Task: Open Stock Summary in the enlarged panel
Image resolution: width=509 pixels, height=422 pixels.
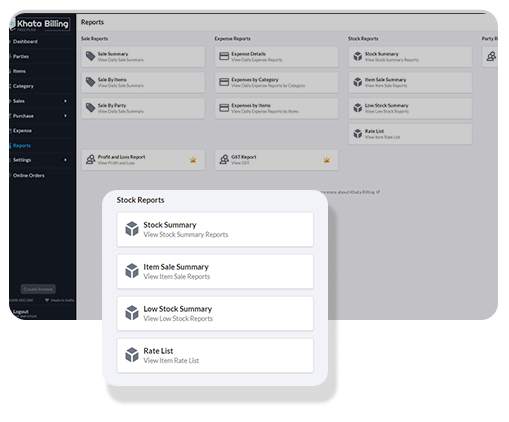Action: coord(215,230)
